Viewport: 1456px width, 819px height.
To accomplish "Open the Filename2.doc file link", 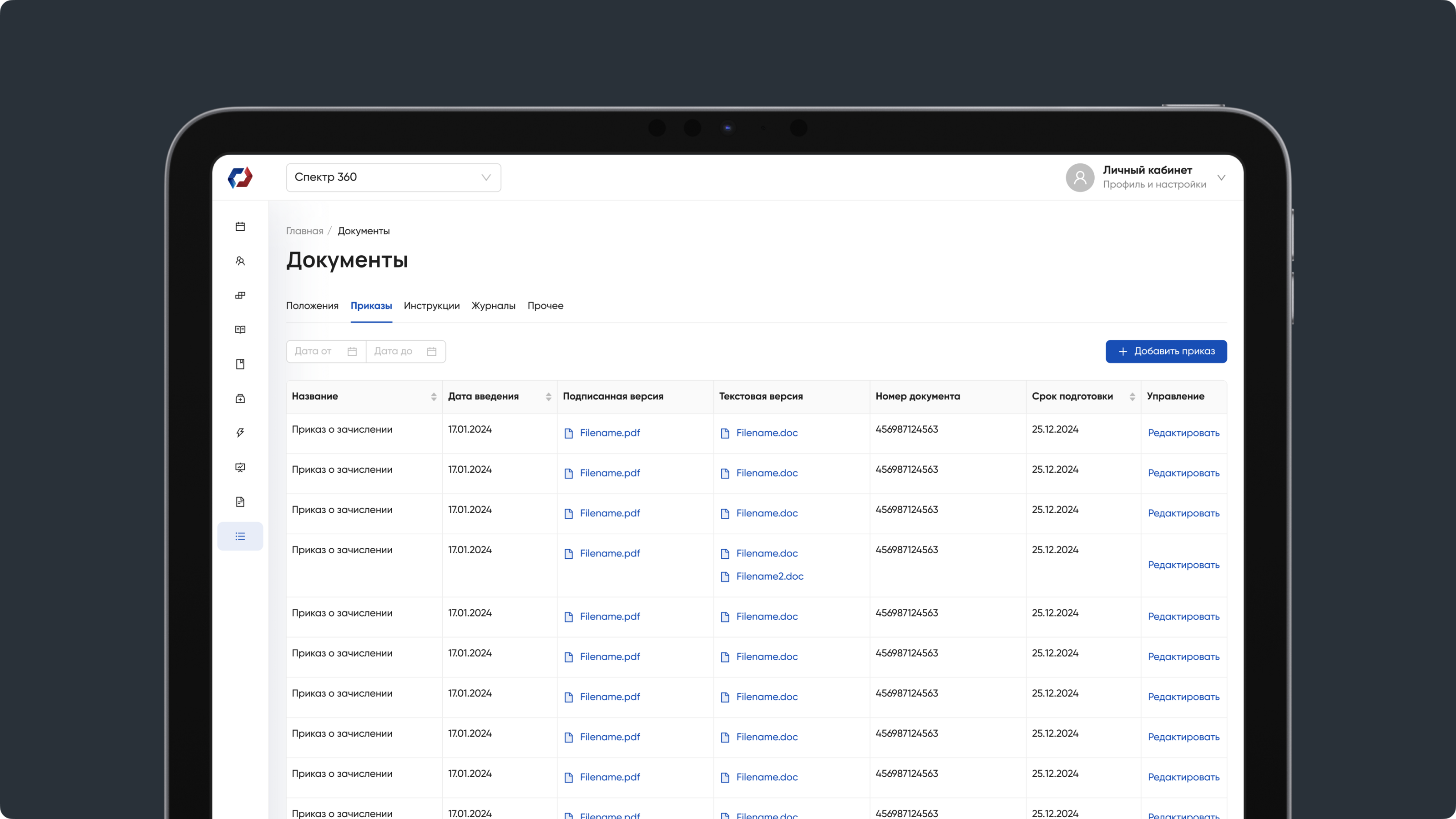I will point(769,576).
